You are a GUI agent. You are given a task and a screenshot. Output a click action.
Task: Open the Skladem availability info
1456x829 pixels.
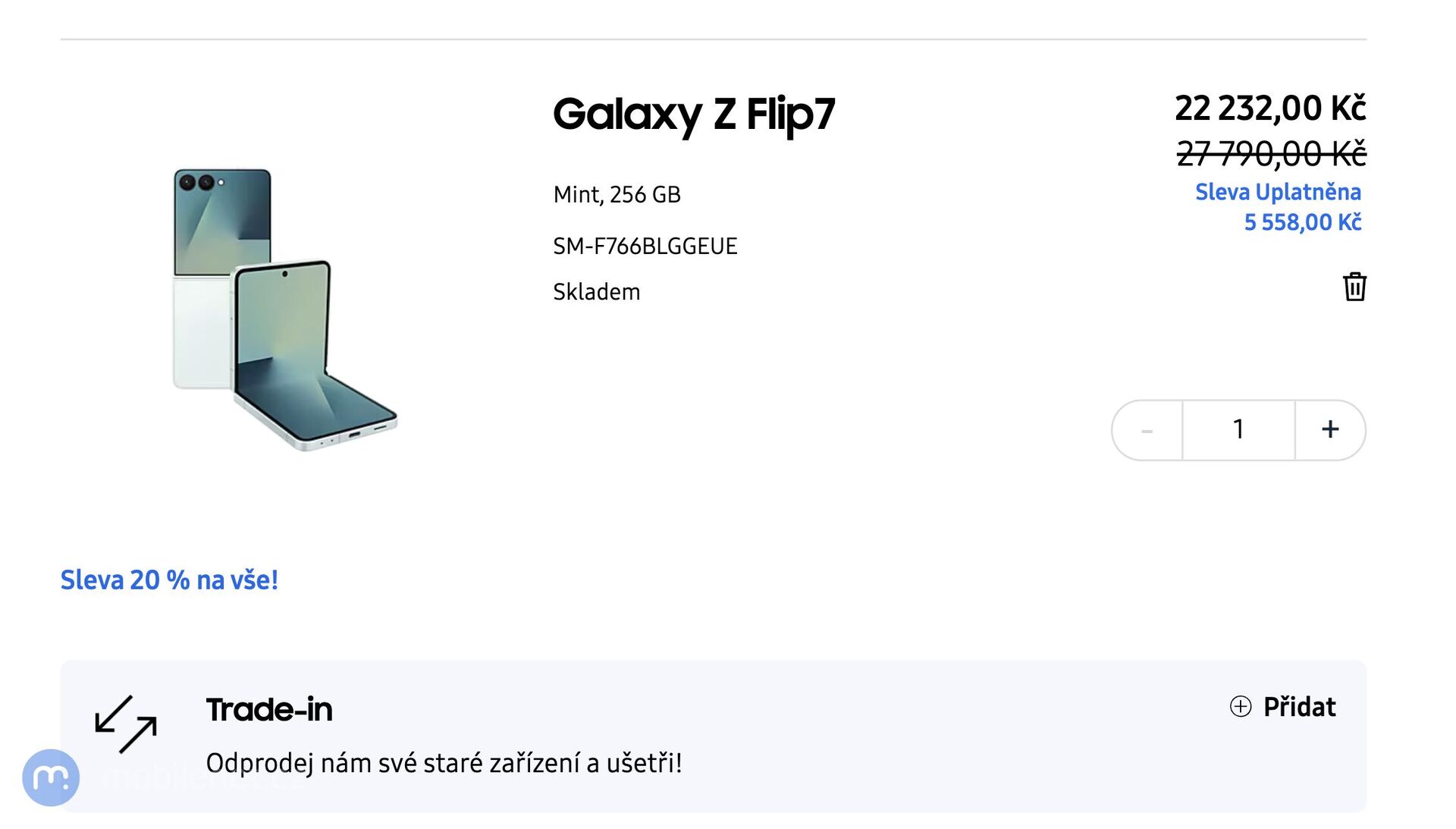pos(596,291)
